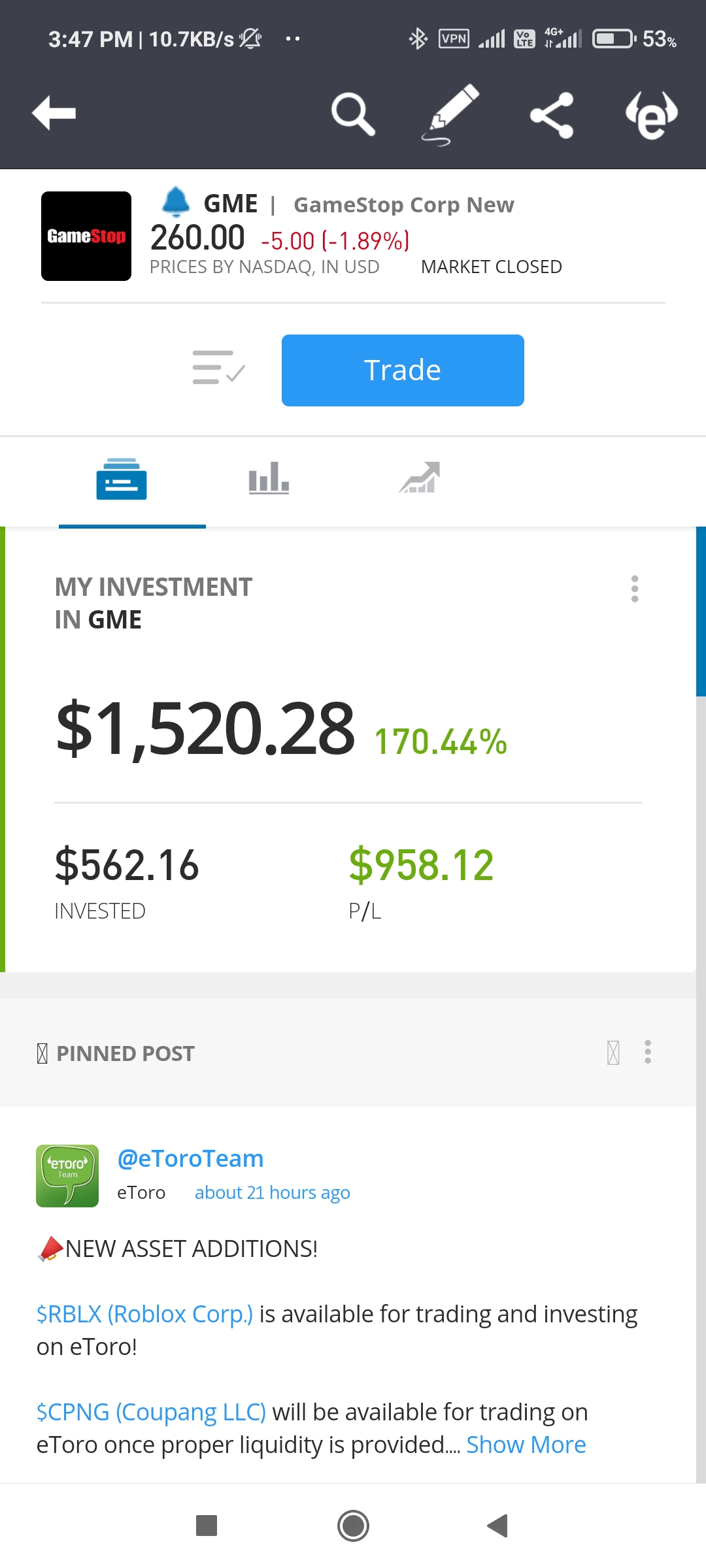The width and height of the screenshot is (706, 1568).
Task: Toggle the GME price alert bell
Action: [x=176, y=202]
